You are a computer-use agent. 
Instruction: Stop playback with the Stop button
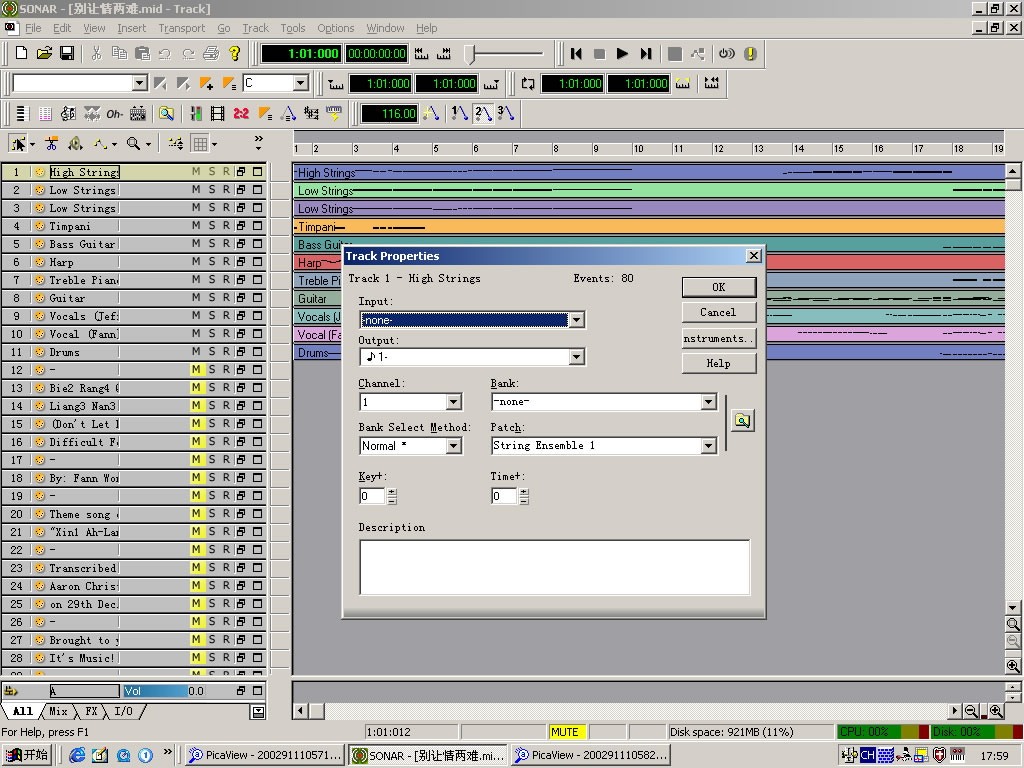[x=599, y=54]
